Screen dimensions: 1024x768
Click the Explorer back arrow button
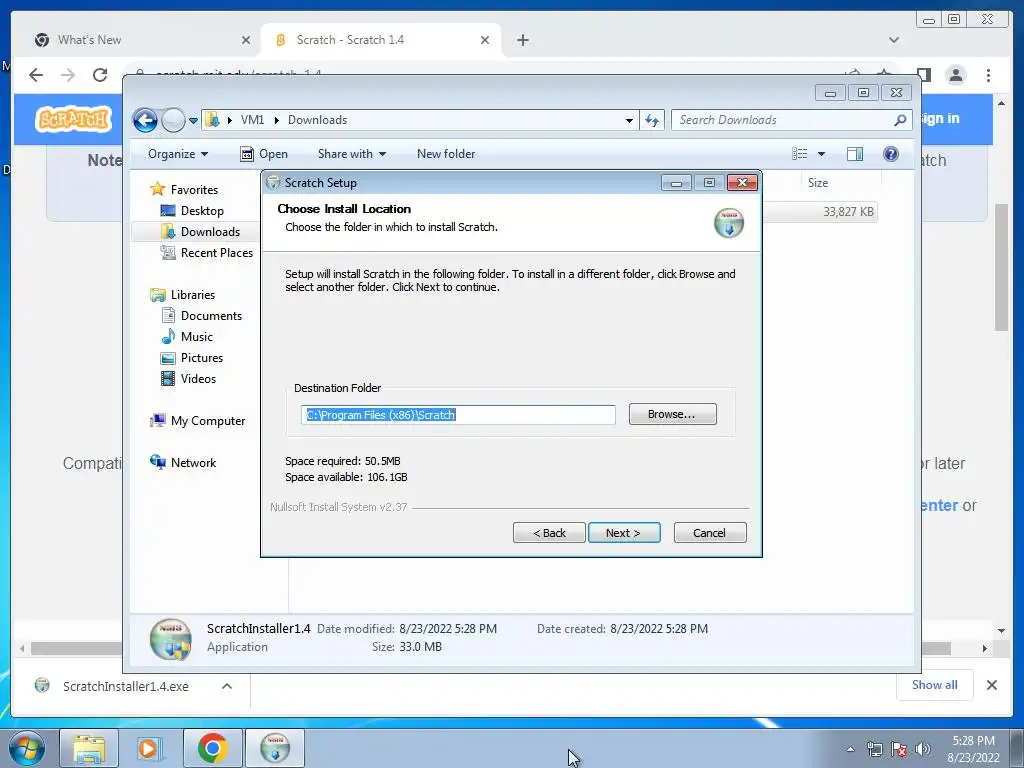coord(145,120)
